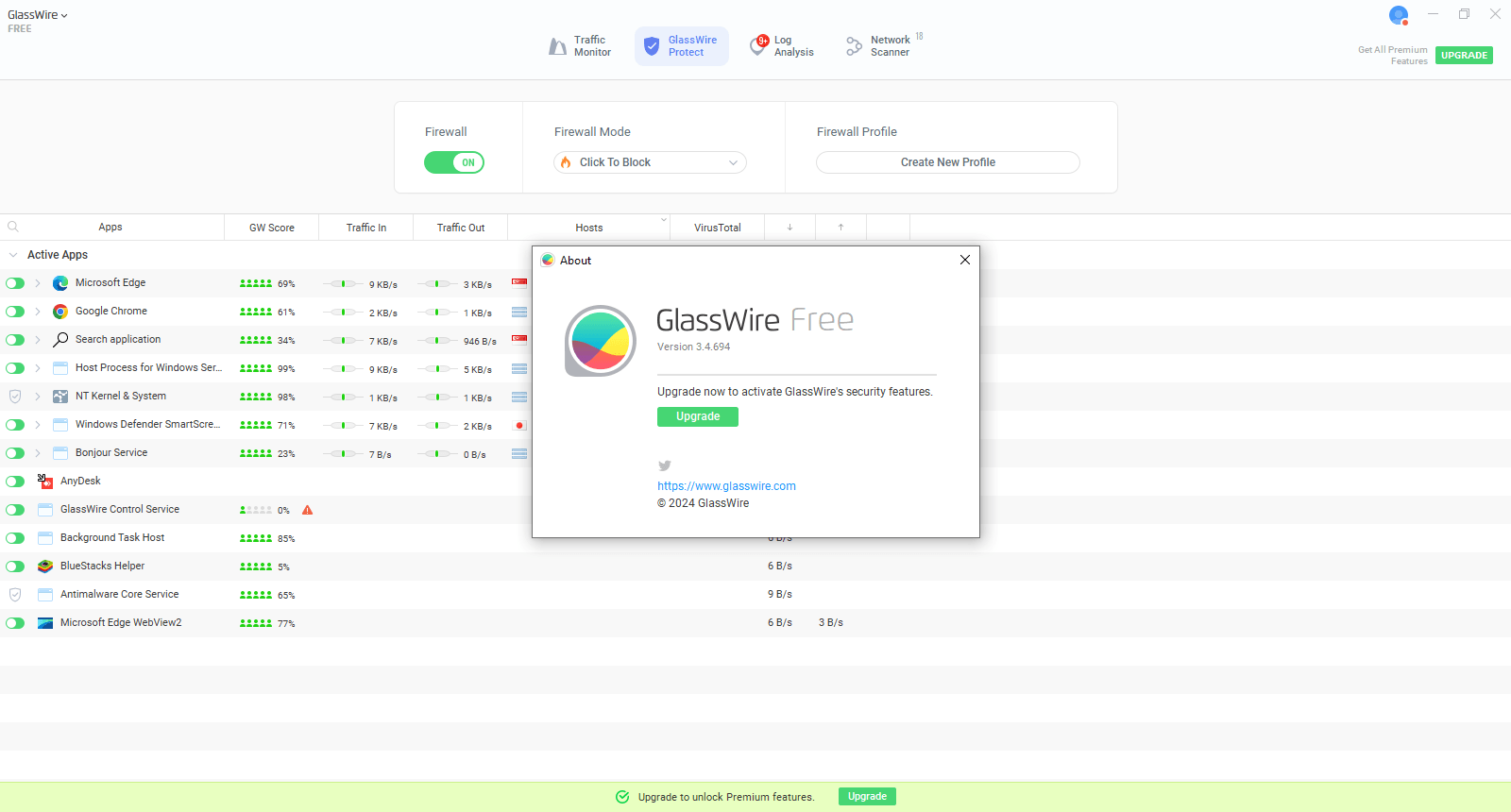Turn off the Firewall ON switch

coord(454,162)
